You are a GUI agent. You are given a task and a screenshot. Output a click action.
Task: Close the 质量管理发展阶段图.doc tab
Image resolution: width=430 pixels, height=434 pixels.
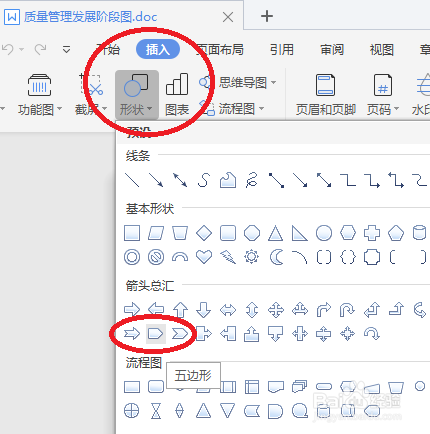coord(228,17)
